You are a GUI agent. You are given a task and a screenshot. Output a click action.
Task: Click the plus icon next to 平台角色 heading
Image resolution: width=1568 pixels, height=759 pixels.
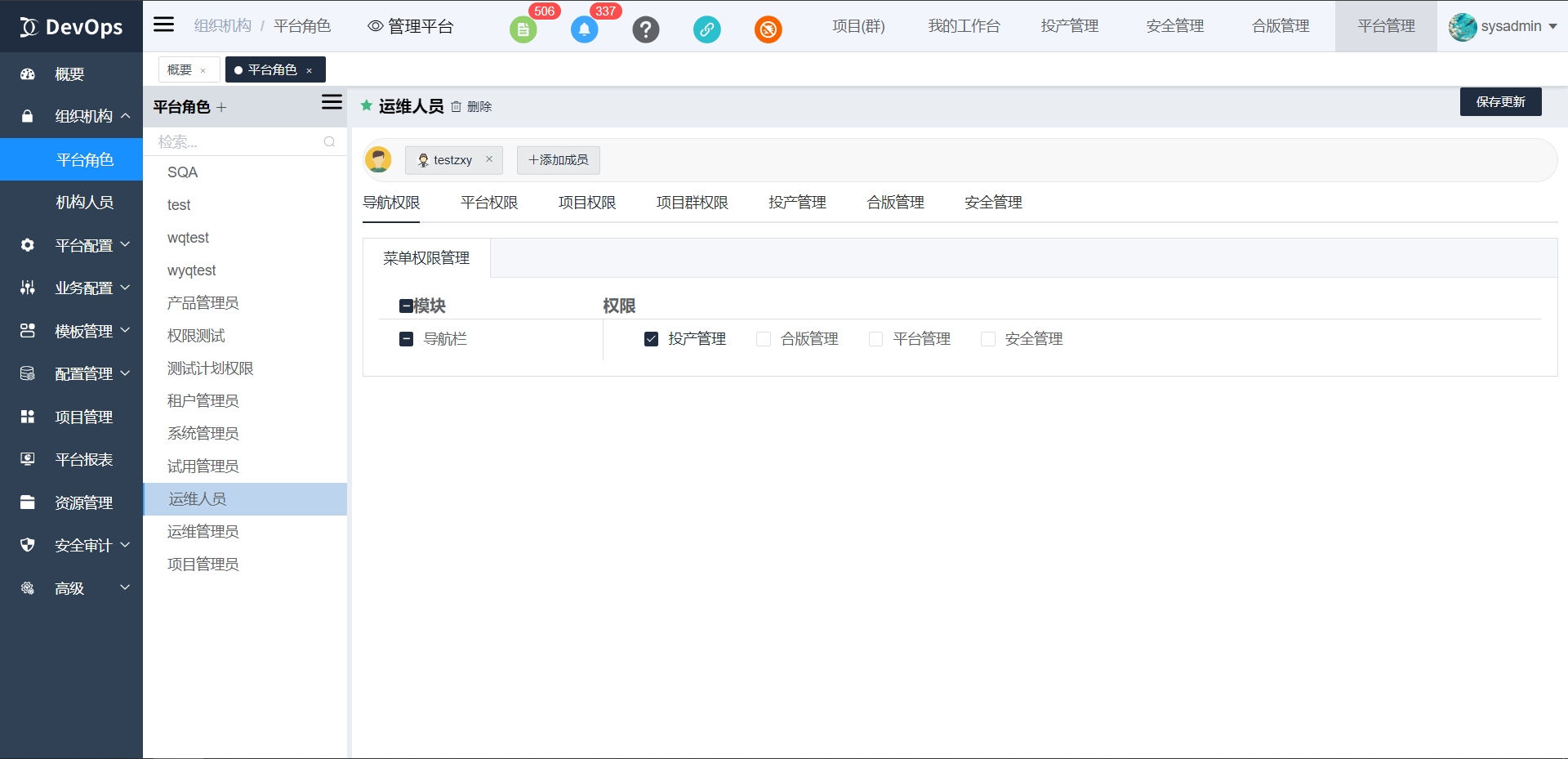[x=221, y=107]
